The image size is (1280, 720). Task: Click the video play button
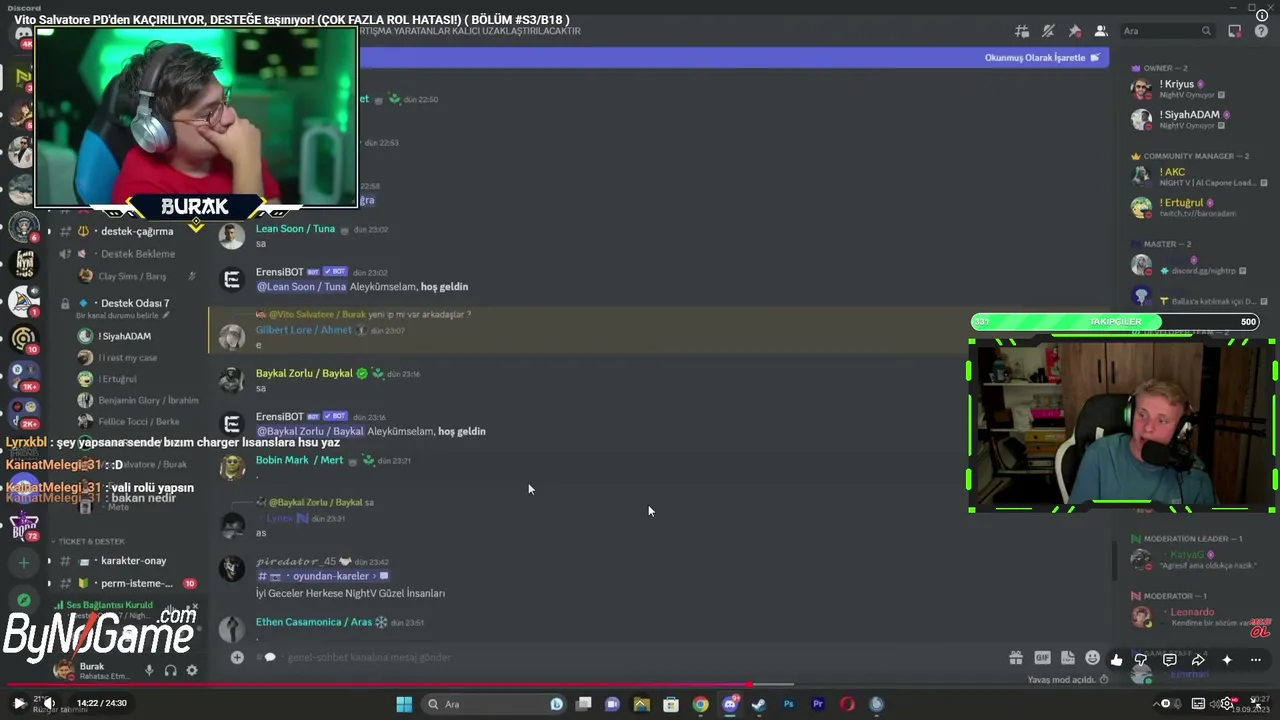point(18,703)
